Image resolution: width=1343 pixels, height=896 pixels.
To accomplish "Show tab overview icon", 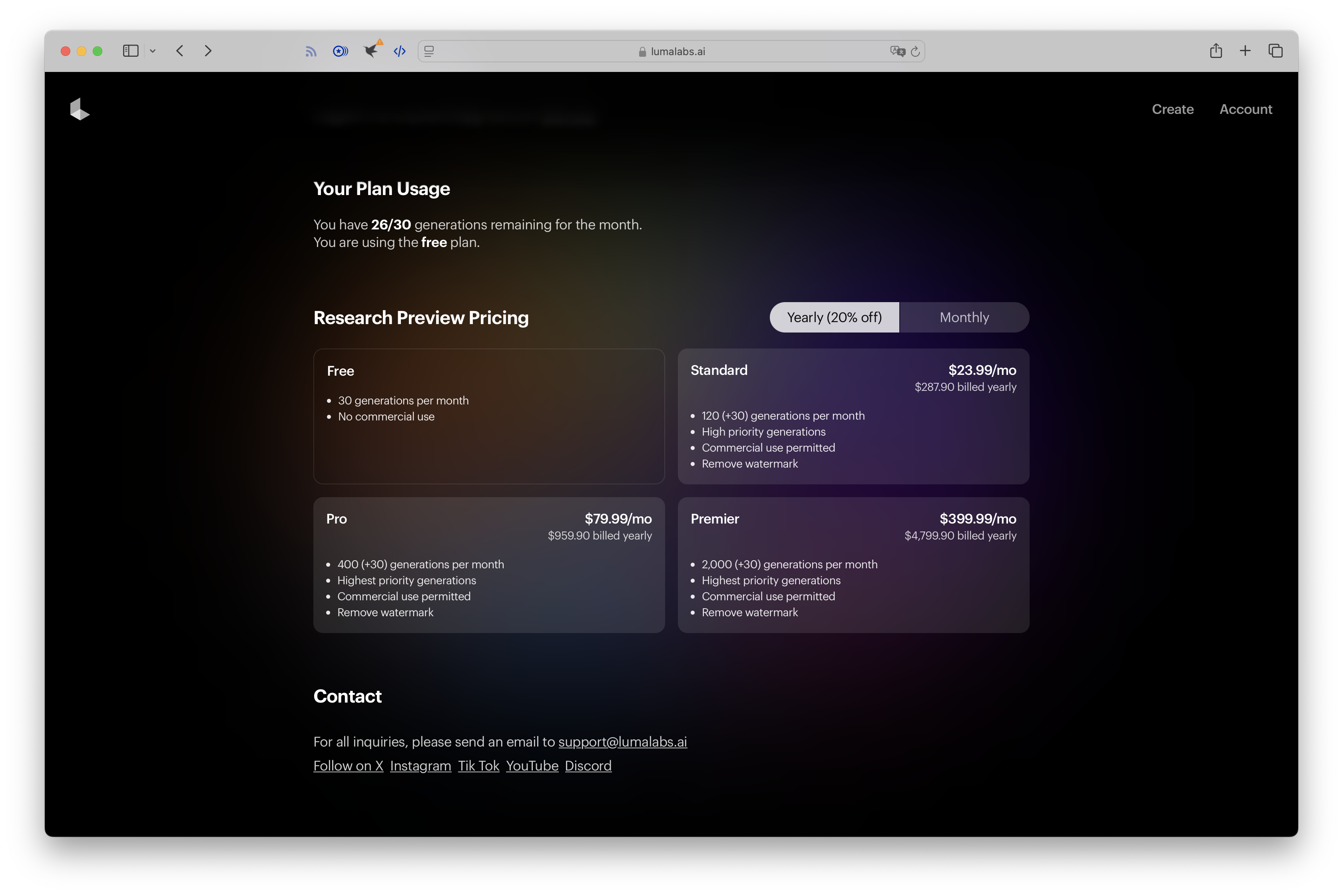I will 1275,51.
